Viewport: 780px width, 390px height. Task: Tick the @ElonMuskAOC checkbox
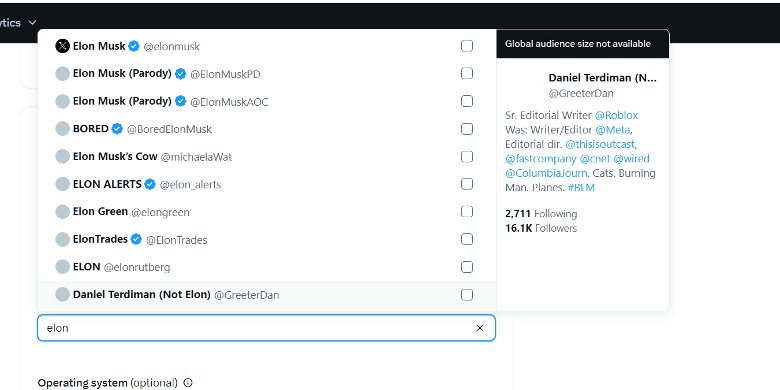click(467, 101)
